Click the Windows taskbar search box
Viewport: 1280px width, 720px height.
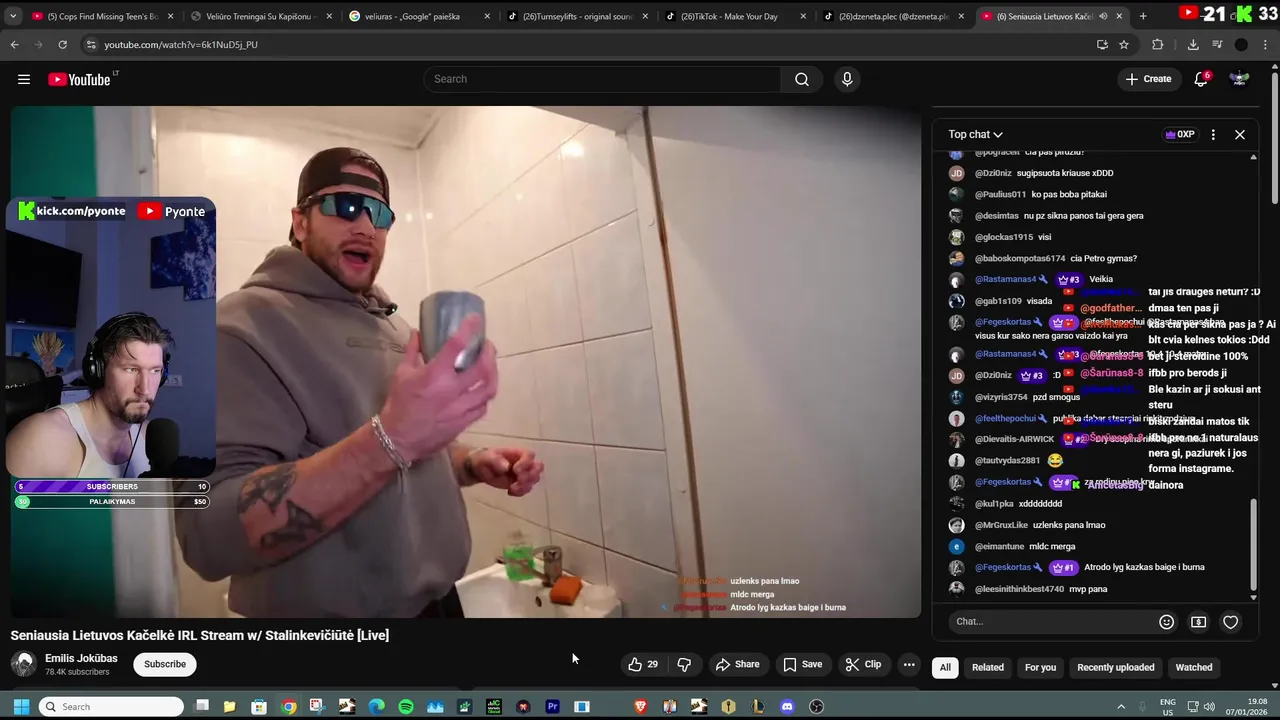111,707
